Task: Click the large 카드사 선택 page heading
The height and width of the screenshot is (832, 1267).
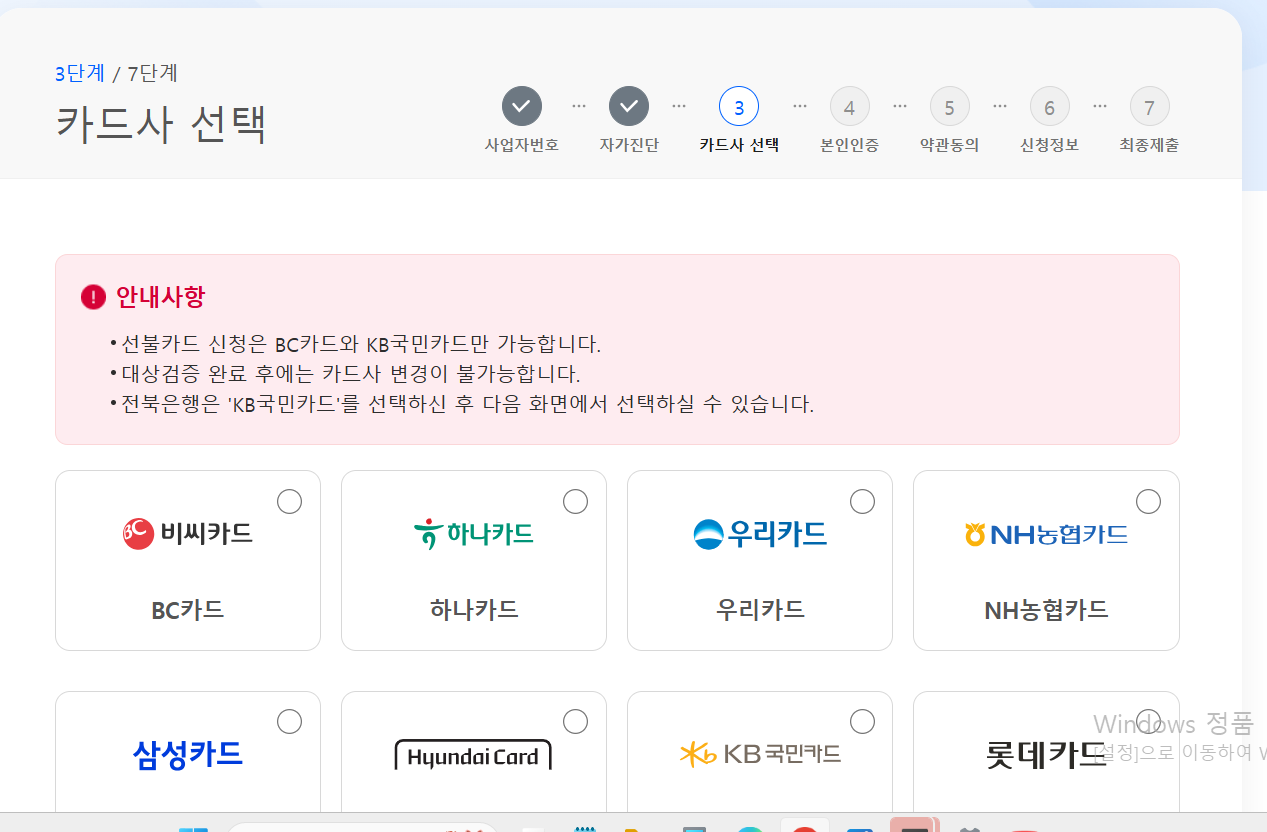Action: pyautogui.click(x=161, y=123)
